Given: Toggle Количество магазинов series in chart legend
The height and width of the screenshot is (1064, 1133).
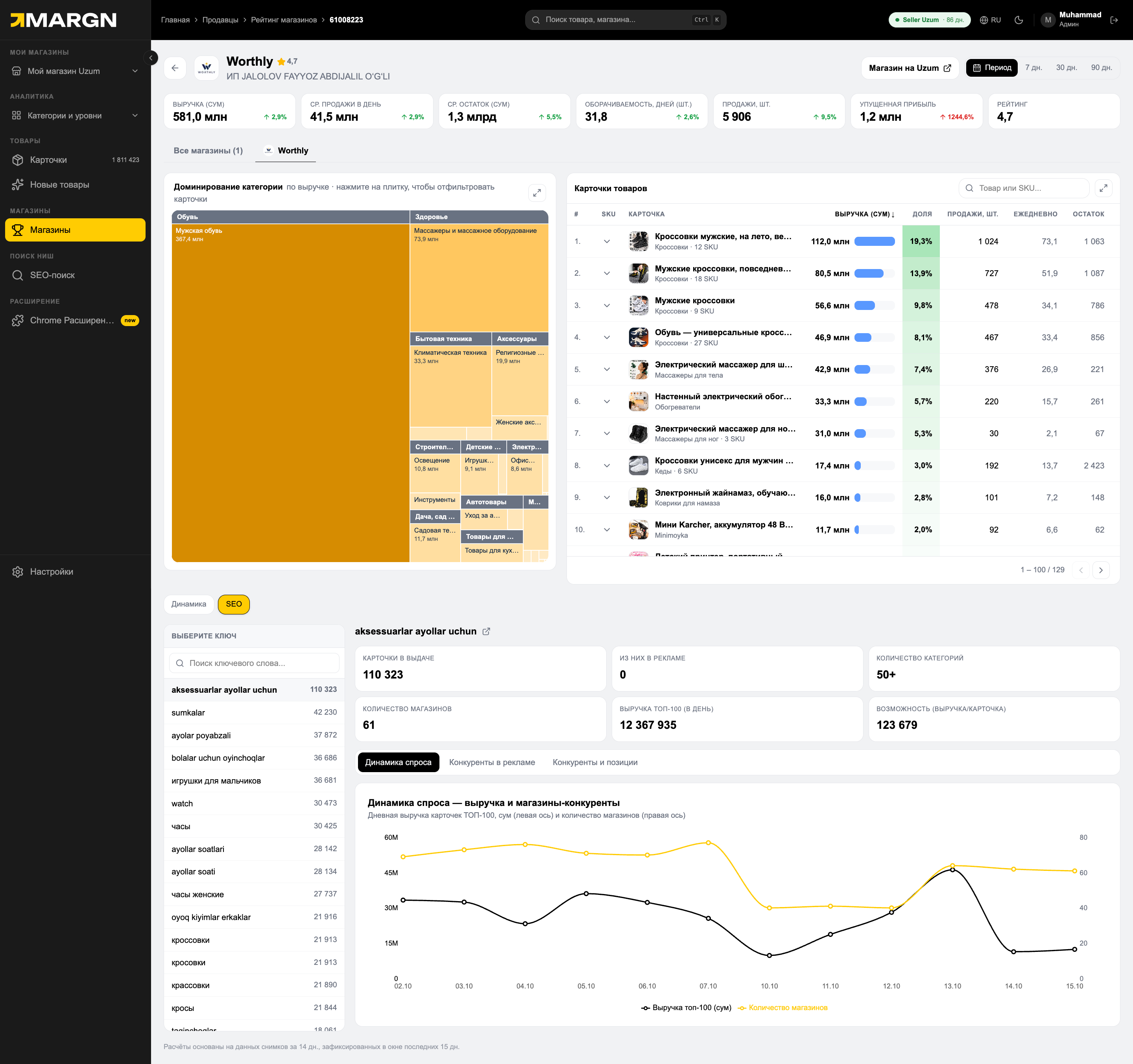Looking at the screenshot, I should (x=782, y=1008).
